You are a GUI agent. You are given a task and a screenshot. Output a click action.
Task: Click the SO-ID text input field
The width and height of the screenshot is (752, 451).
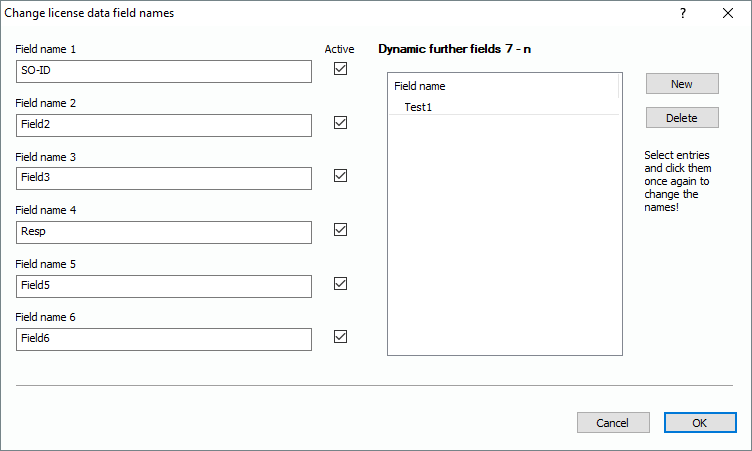point(164,71)
